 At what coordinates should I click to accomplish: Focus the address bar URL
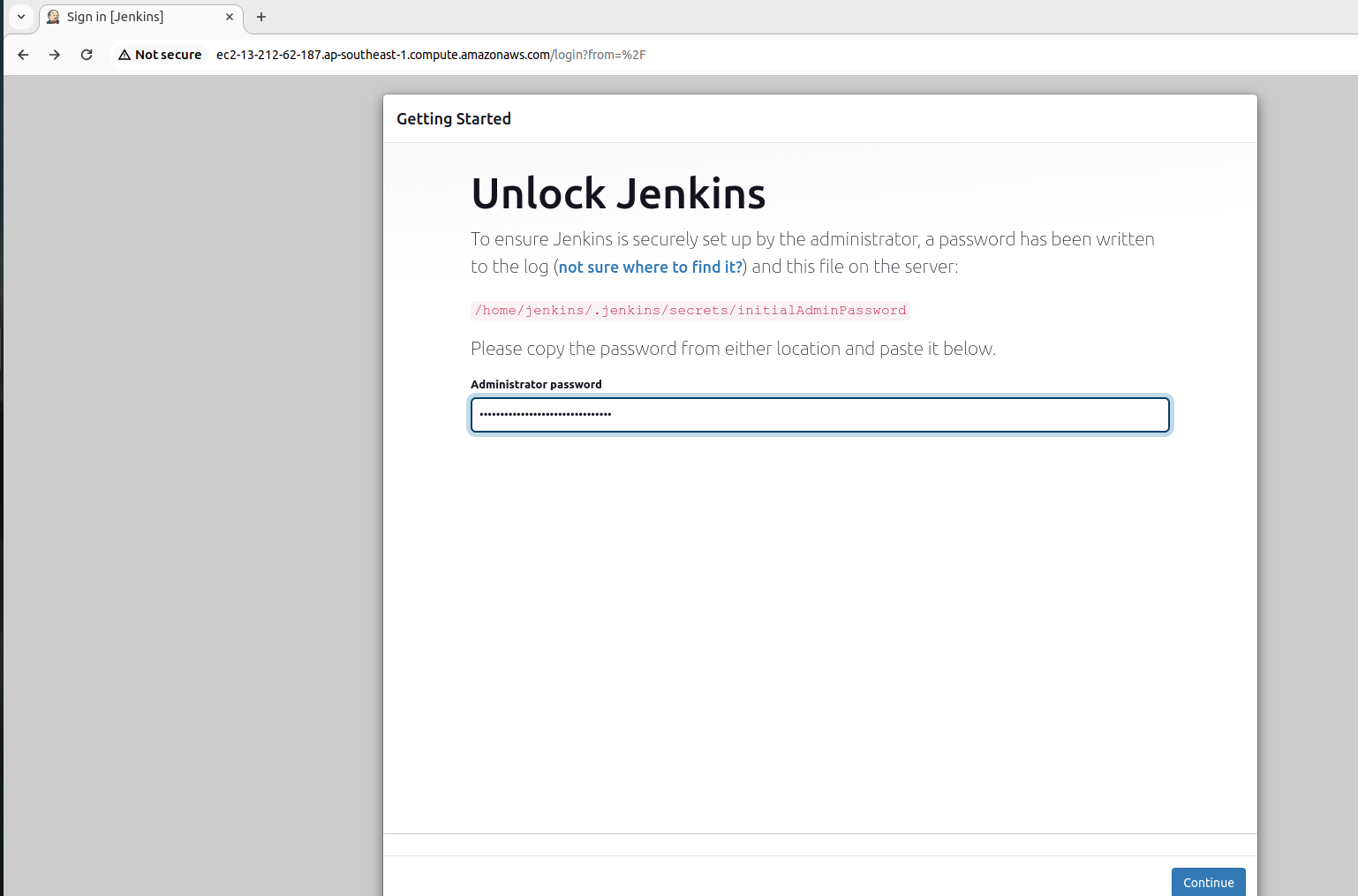click(431, 55)
